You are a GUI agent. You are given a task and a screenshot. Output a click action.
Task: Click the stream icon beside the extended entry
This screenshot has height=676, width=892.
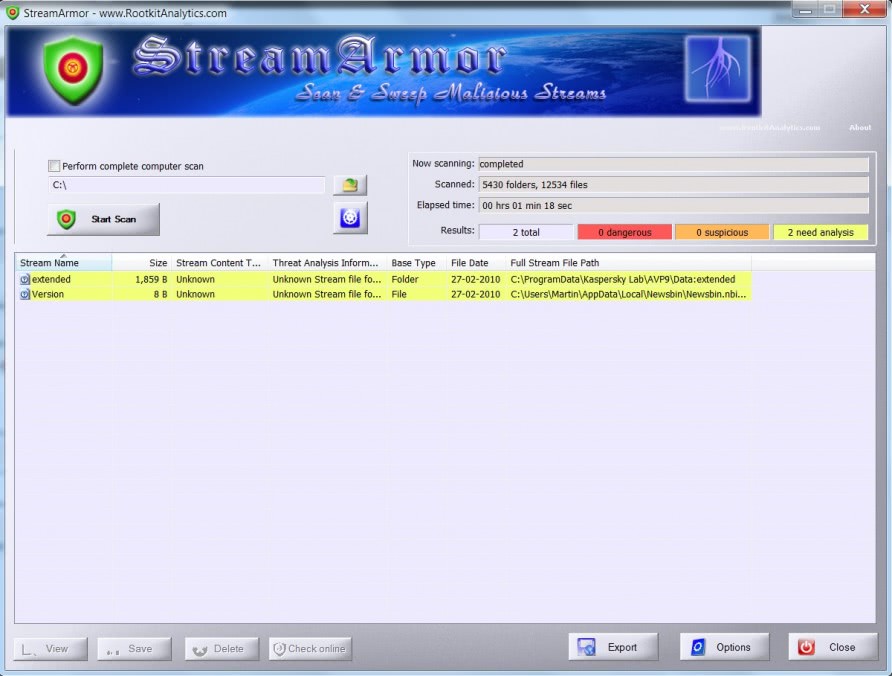pyautogui.click(x=23, y=279)
